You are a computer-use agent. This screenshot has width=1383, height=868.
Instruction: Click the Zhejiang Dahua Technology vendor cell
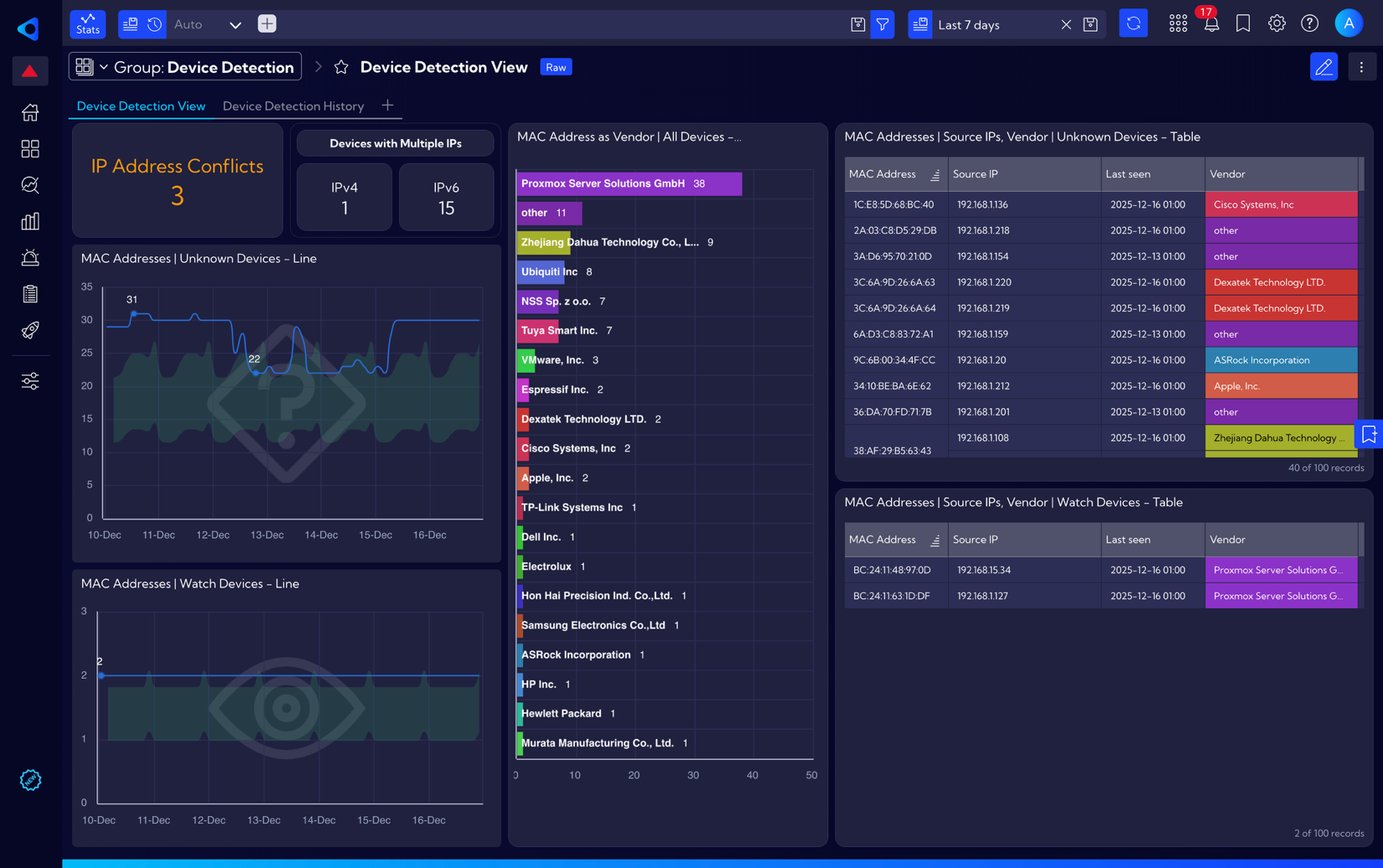point(1281,438)
